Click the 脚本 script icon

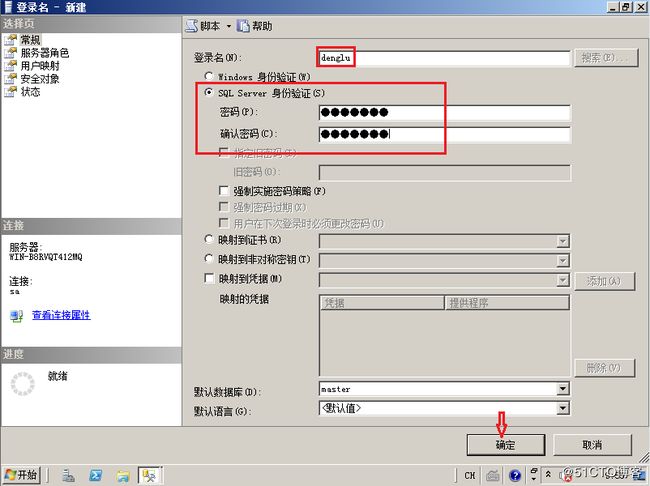[x=191, y=26]
